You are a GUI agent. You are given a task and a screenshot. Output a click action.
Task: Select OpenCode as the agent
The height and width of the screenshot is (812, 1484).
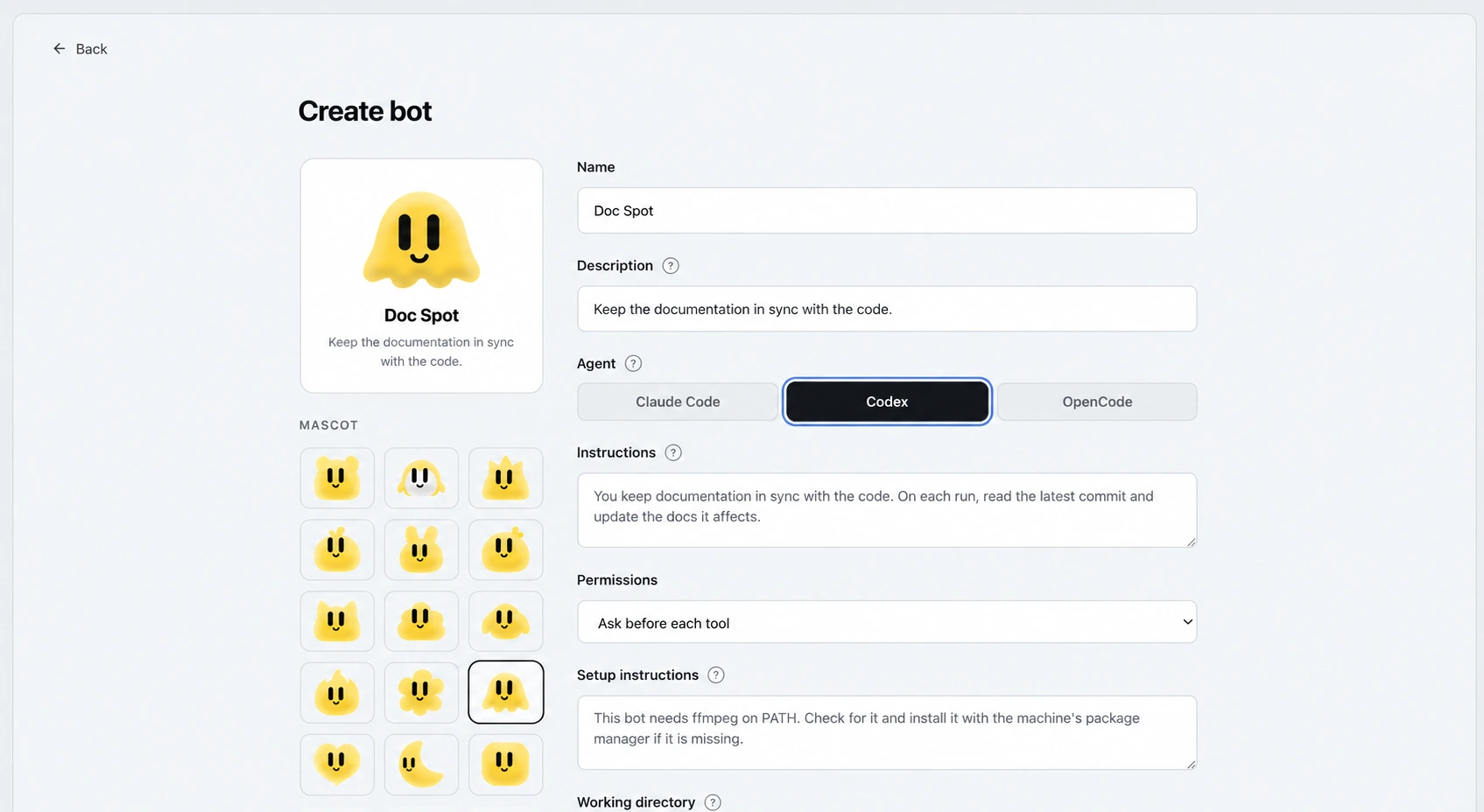(1097, 402)
